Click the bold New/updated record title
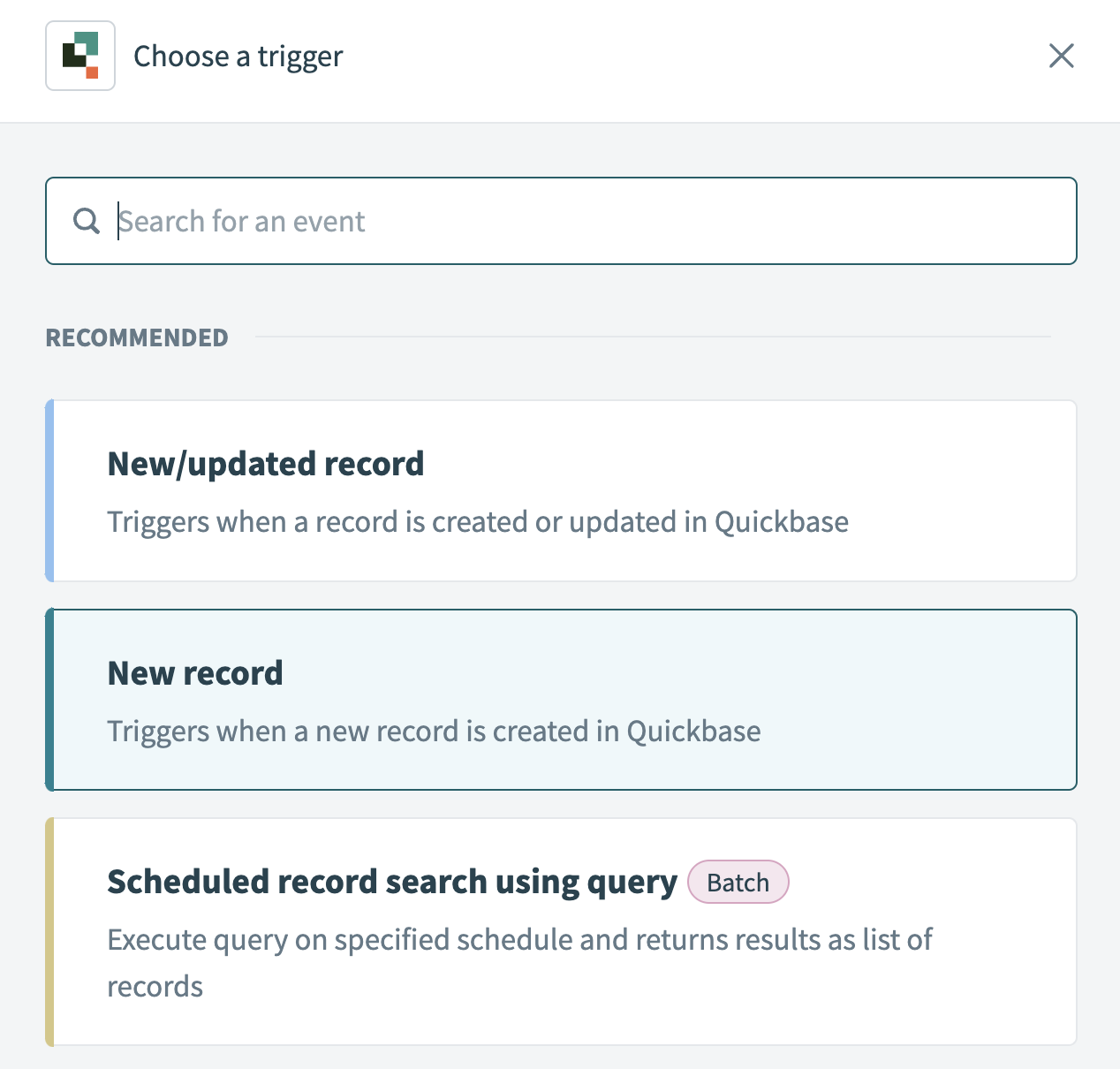 (265, 464)
